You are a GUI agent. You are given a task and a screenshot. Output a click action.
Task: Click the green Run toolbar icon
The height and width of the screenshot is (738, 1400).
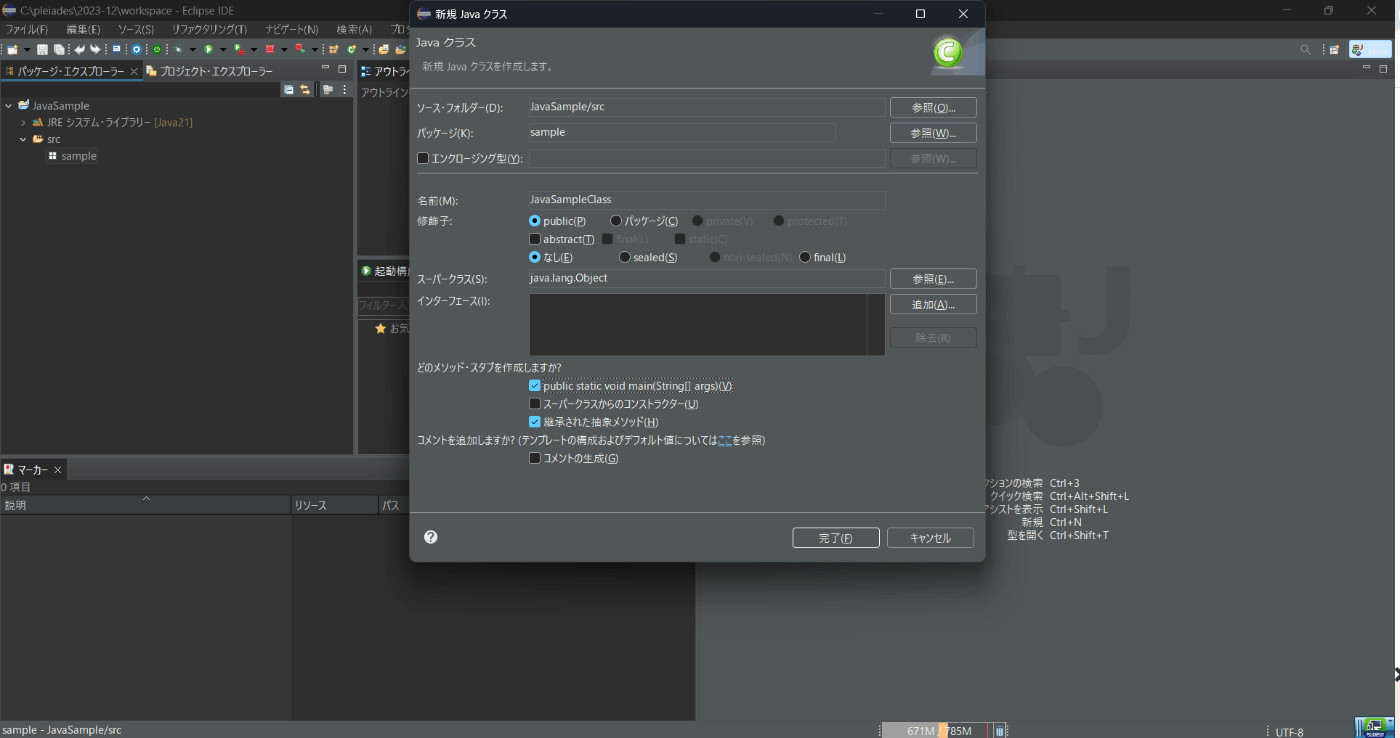[x=209, y=49]
